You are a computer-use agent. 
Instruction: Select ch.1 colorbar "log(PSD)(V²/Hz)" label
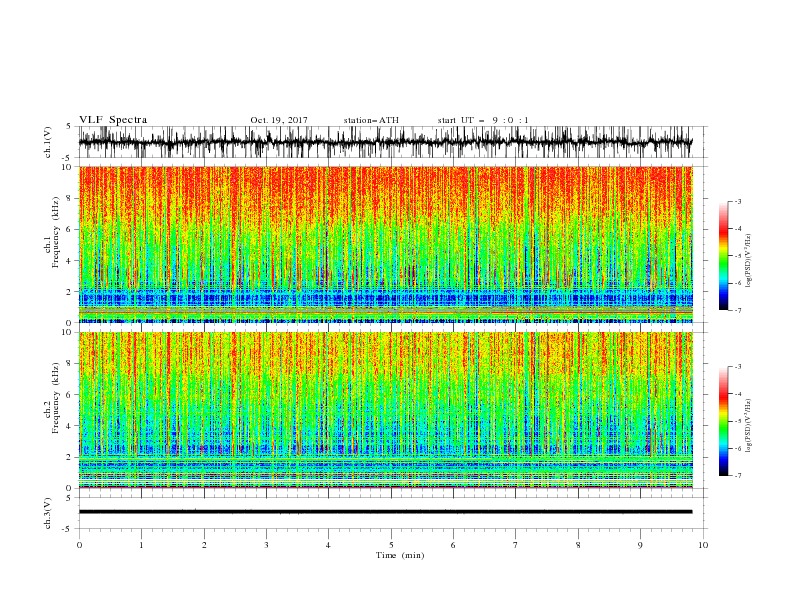pyautogui.click(x=748, y=261)
